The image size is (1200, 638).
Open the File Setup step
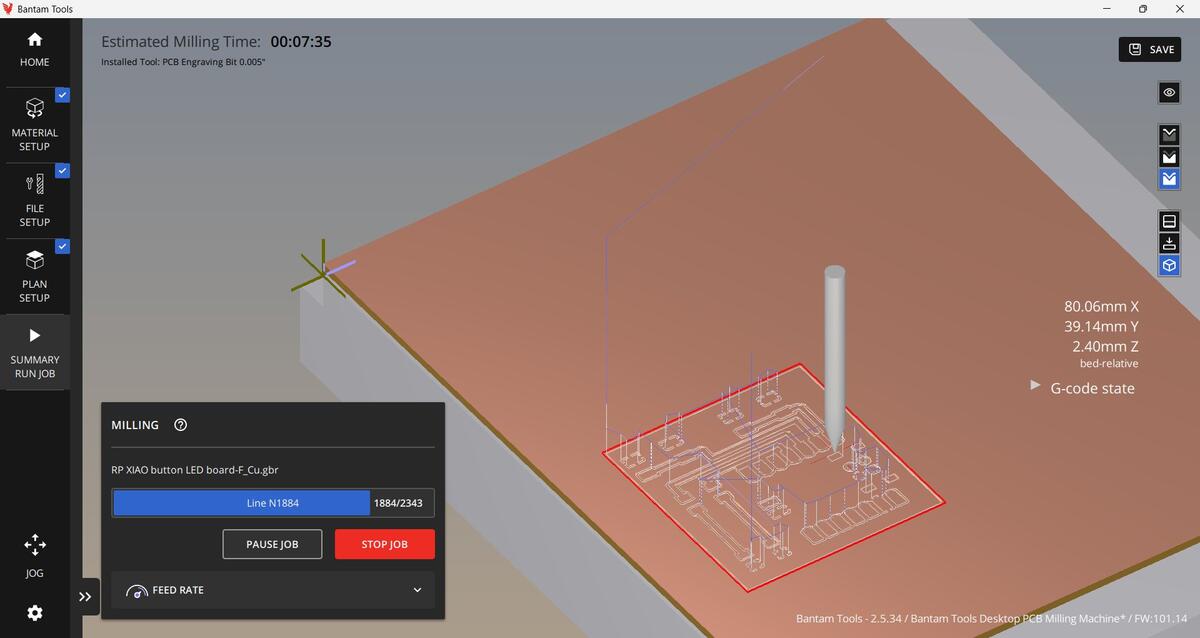(34, 200)
